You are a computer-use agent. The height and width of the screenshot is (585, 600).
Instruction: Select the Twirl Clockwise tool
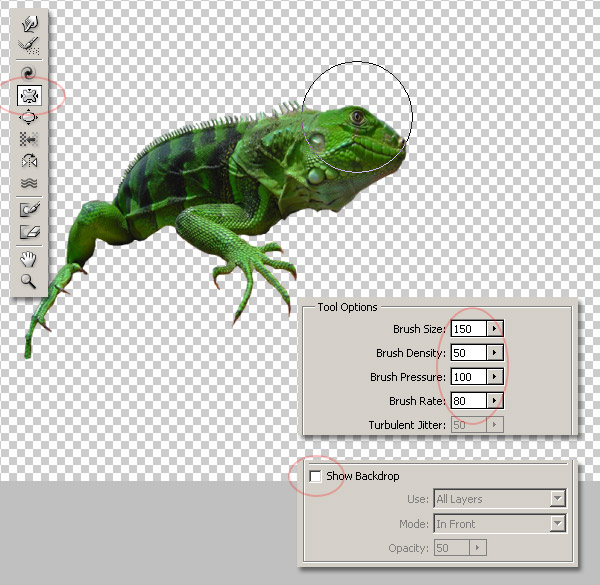tap(29, 73)
